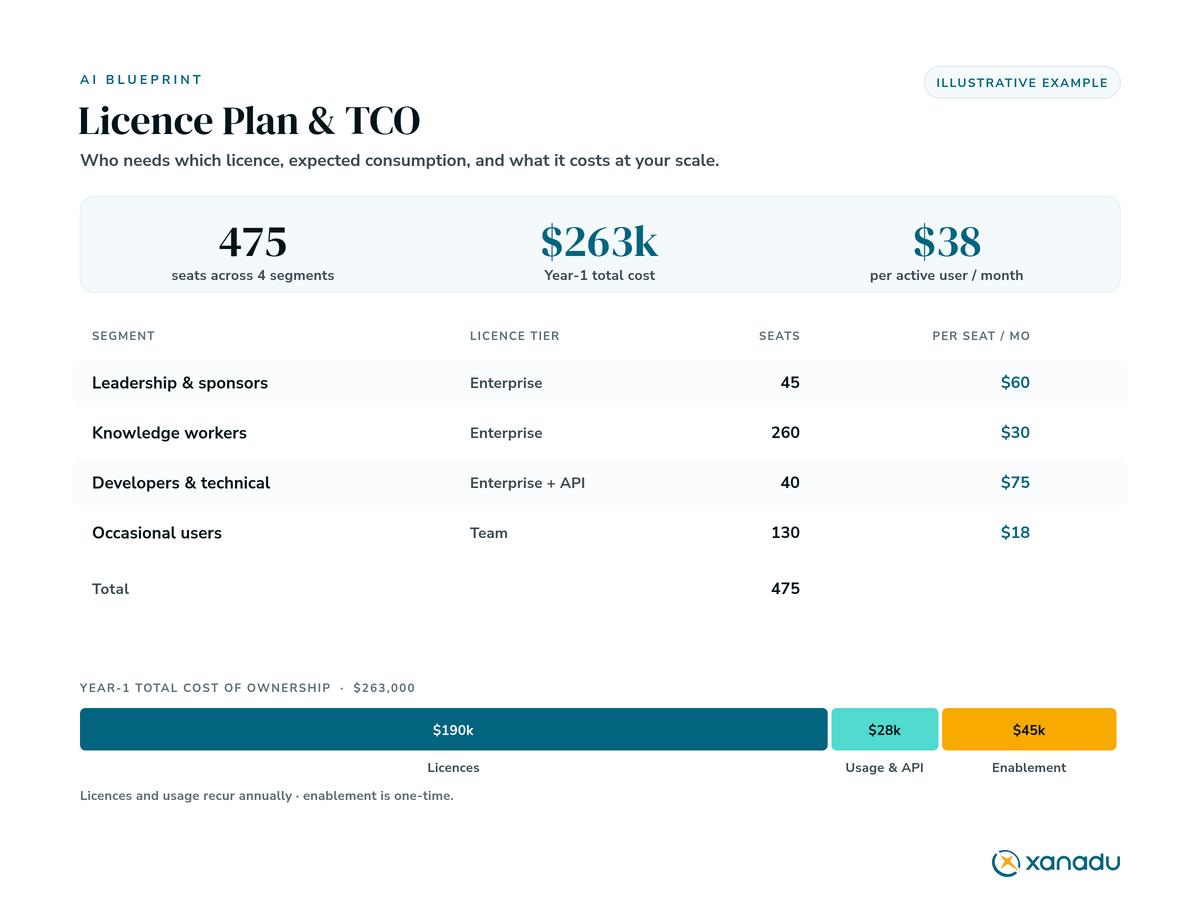Click 'seats across 4 segments' caption
The width and height of the screenshot is (1200, 900).
tap(253, 275)
